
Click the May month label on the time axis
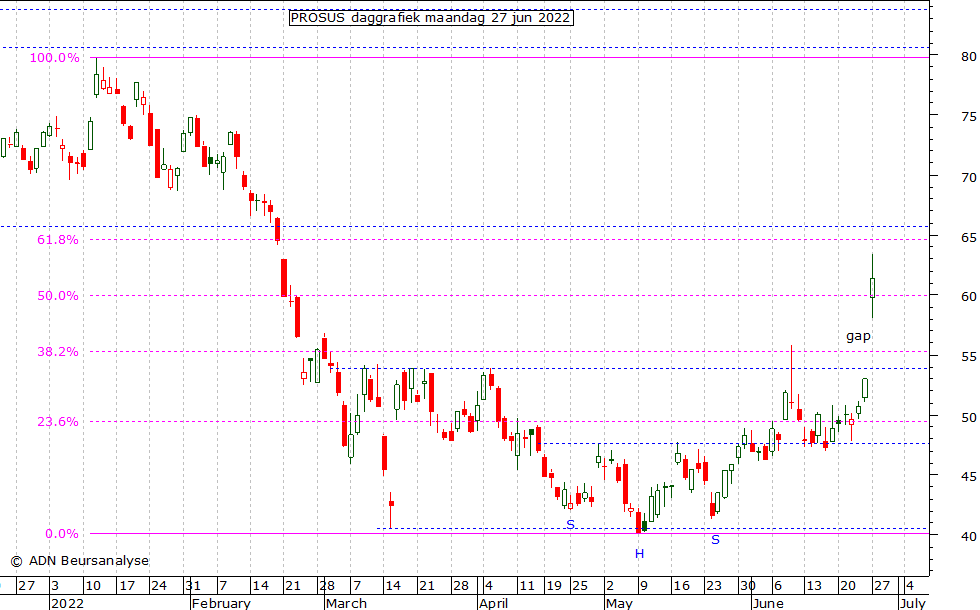[x=619, y=603]
